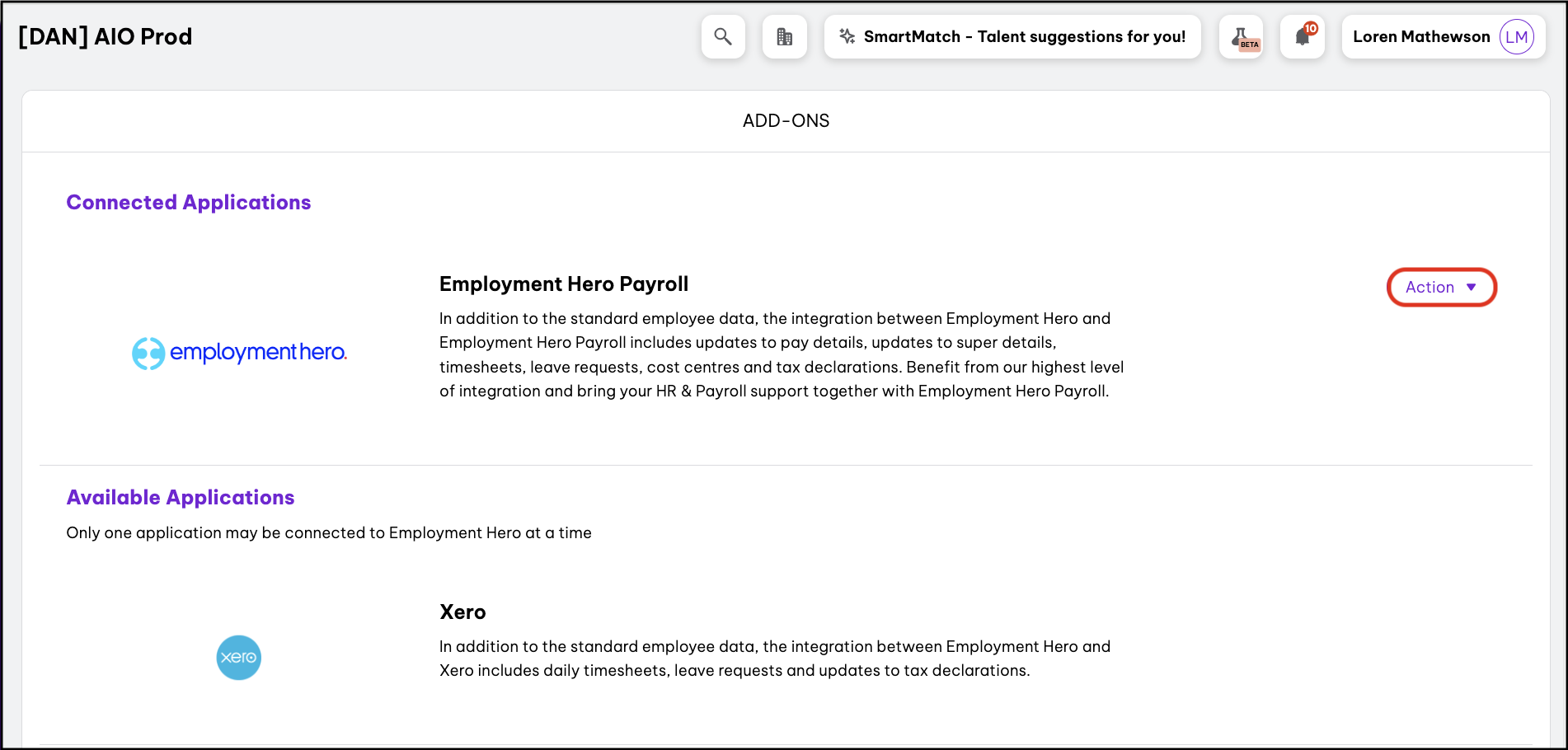Click the search magnifier icon

(723, 37)
